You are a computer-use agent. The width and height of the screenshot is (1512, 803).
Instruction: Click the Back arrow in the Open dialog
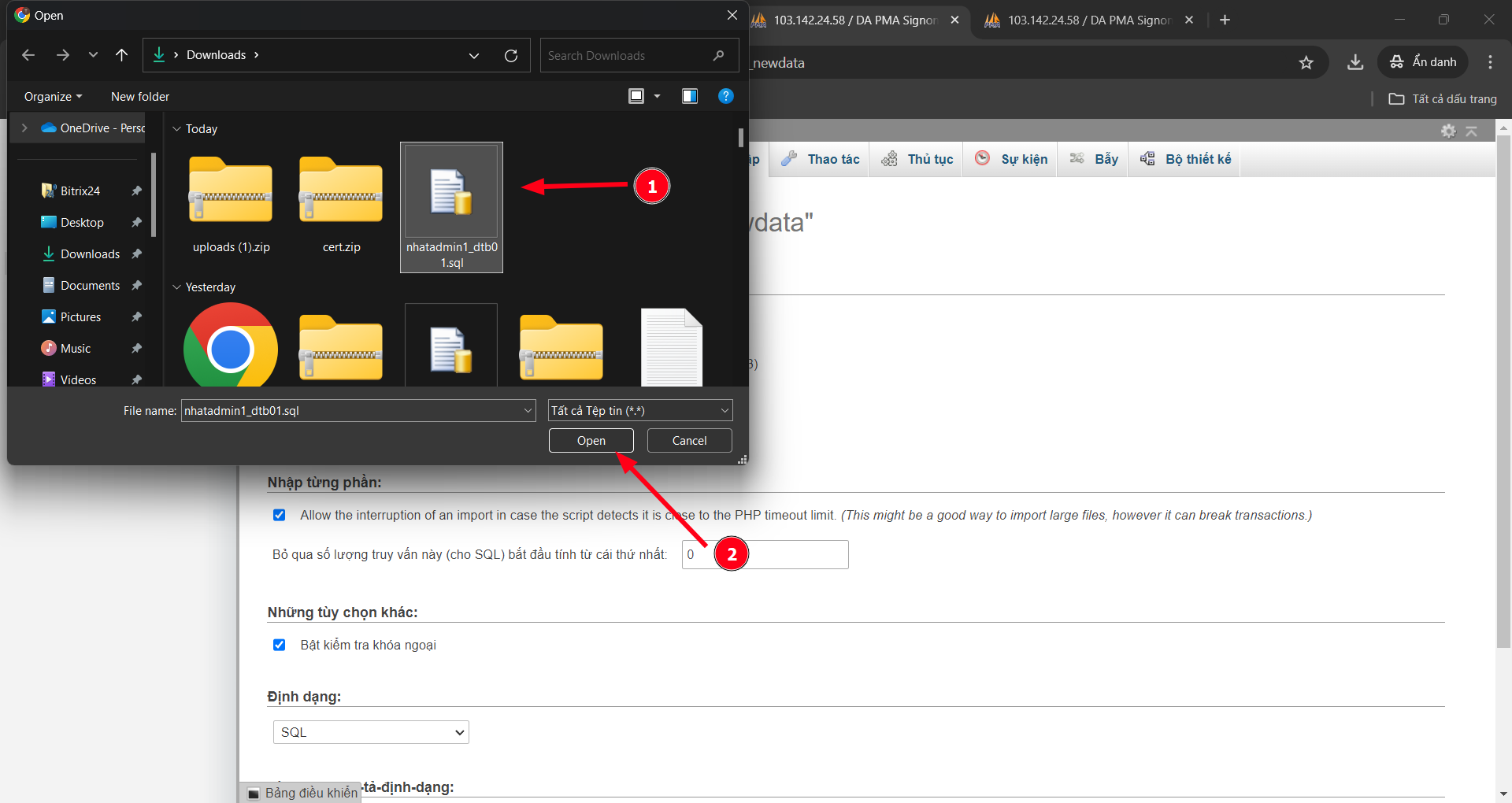click(x=28, y=55)
